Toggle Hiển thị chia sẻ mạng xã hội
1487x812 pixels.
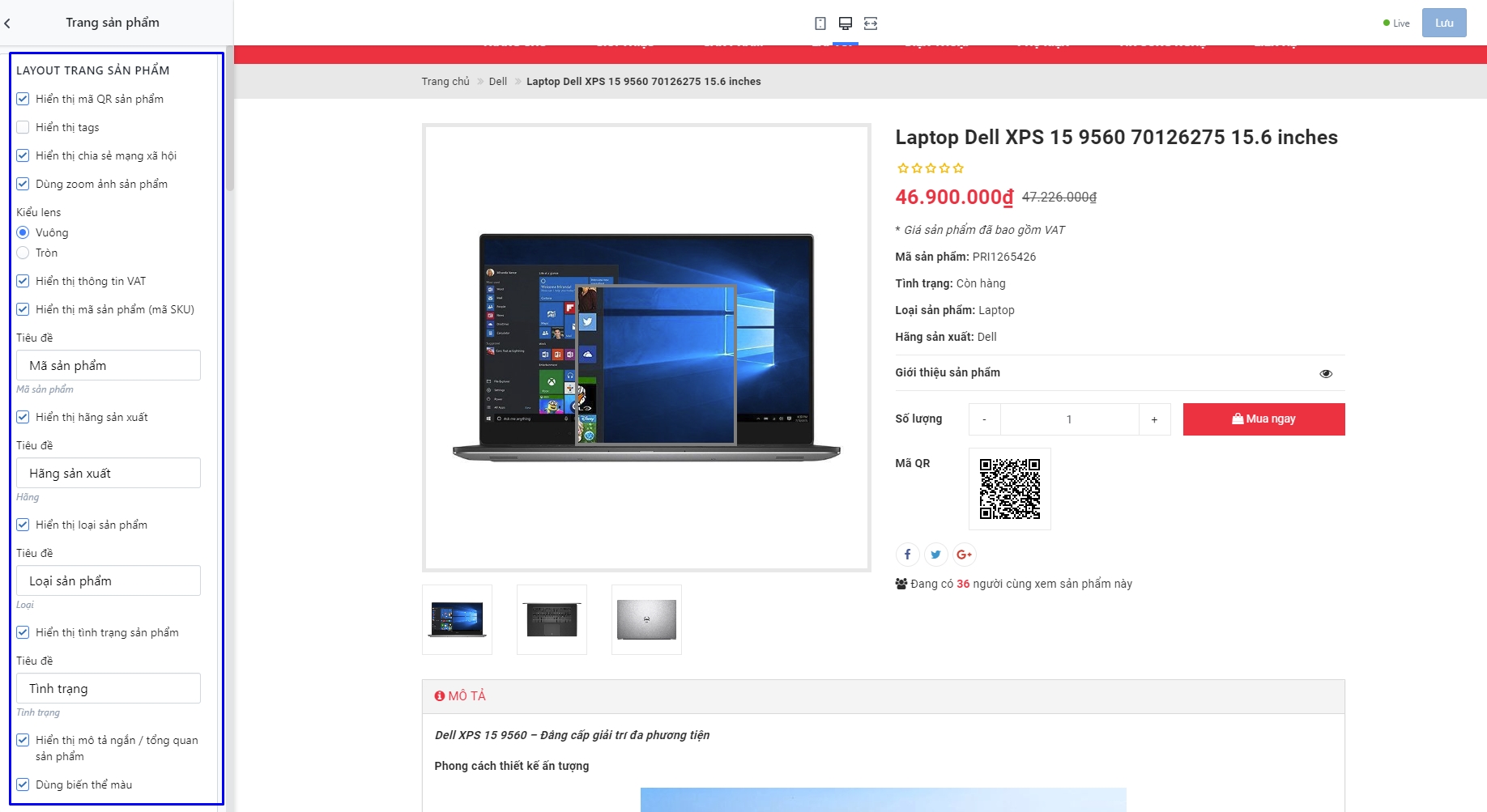(x=23, y=155)
